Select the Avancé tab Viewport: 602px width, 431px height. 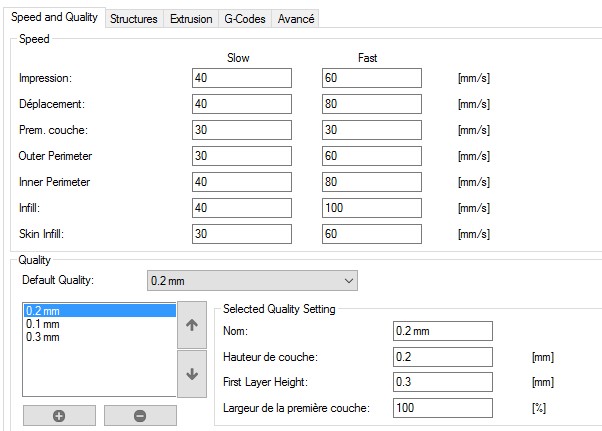tap(296, 19)
